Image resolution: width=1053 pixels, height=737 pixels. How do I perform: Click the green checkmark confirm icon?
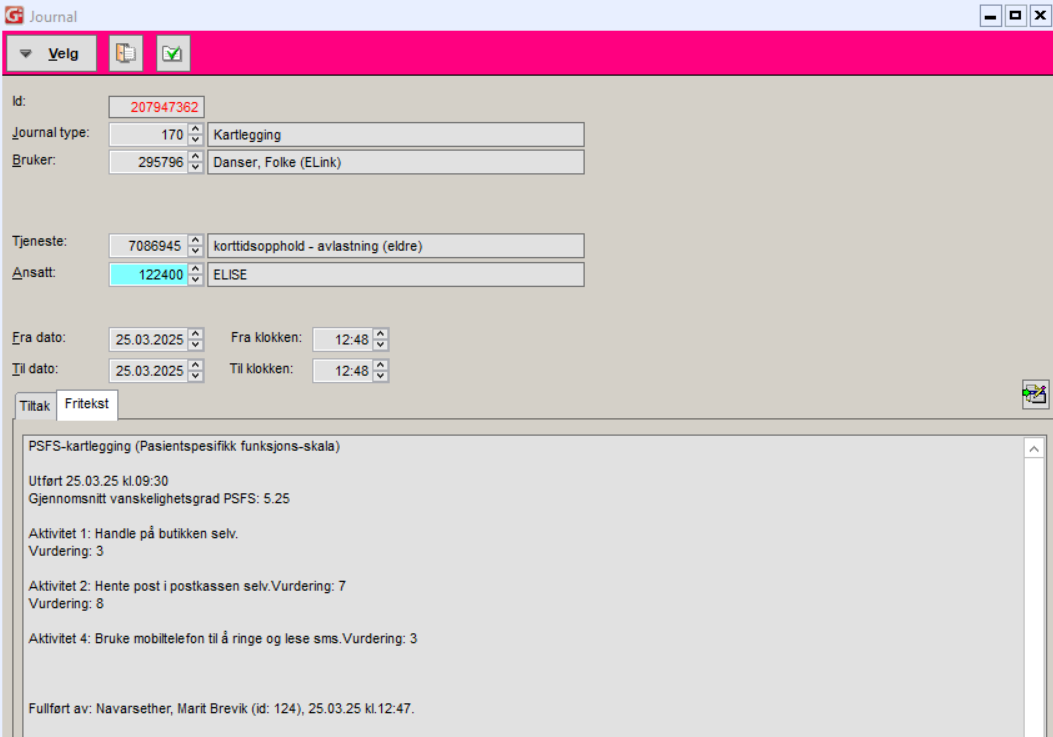click(x=173, y=54)
